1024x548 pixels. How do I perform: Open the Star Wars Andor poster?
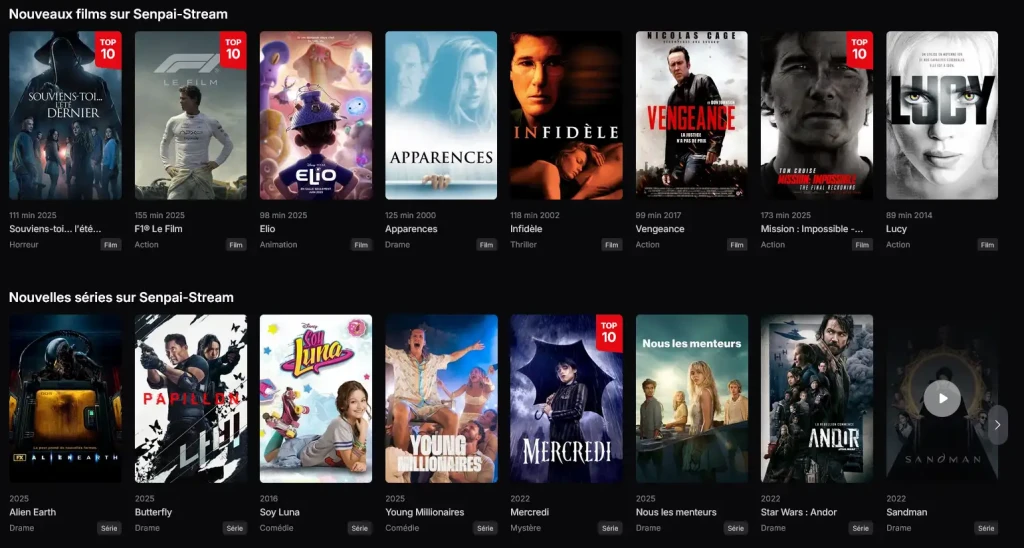[x=817, y=398]
